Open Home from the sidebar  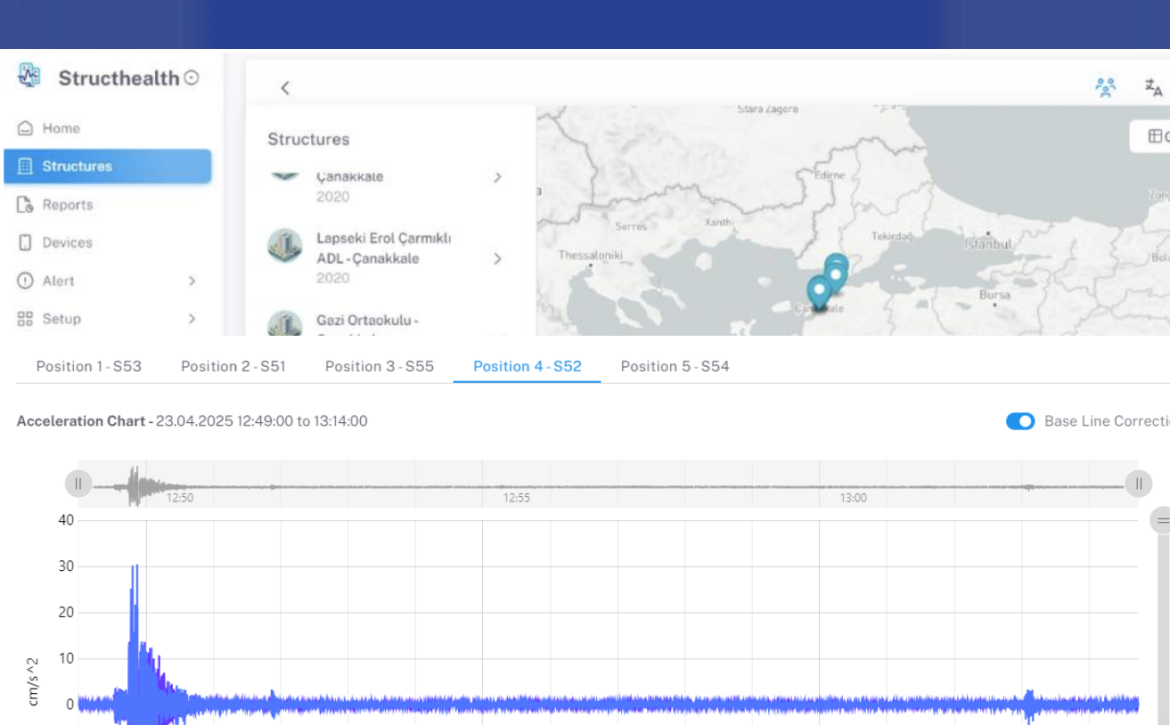[x=60, y=128]
